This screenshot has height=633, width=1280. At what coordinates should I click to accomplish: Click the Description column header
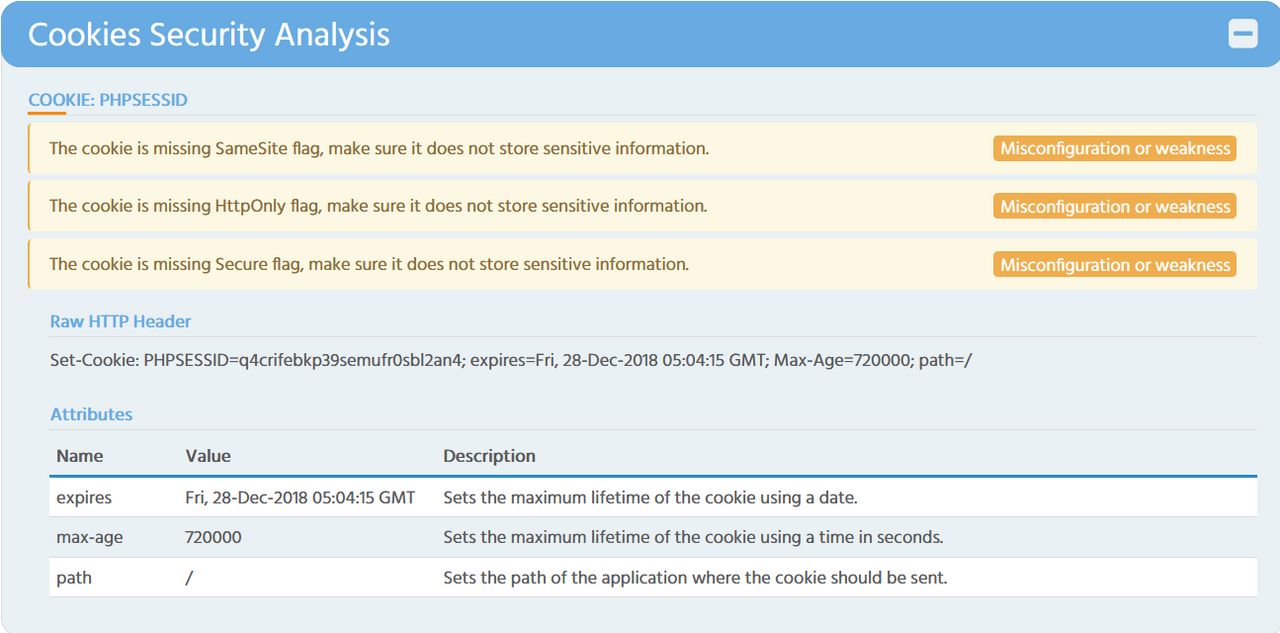489,456
